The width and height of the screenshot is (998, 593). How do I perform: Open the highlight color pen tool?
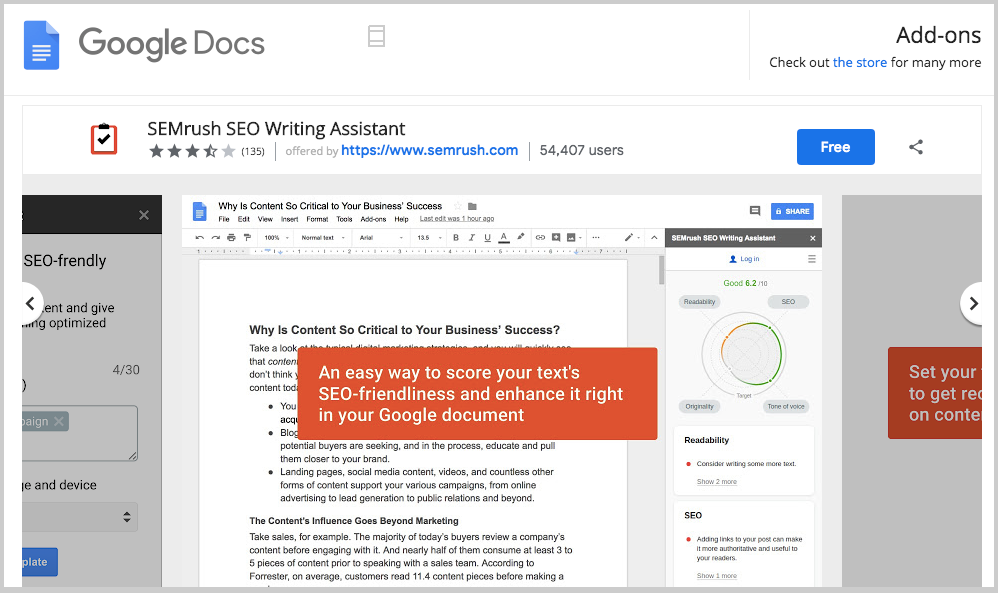(x=521, y=237)
